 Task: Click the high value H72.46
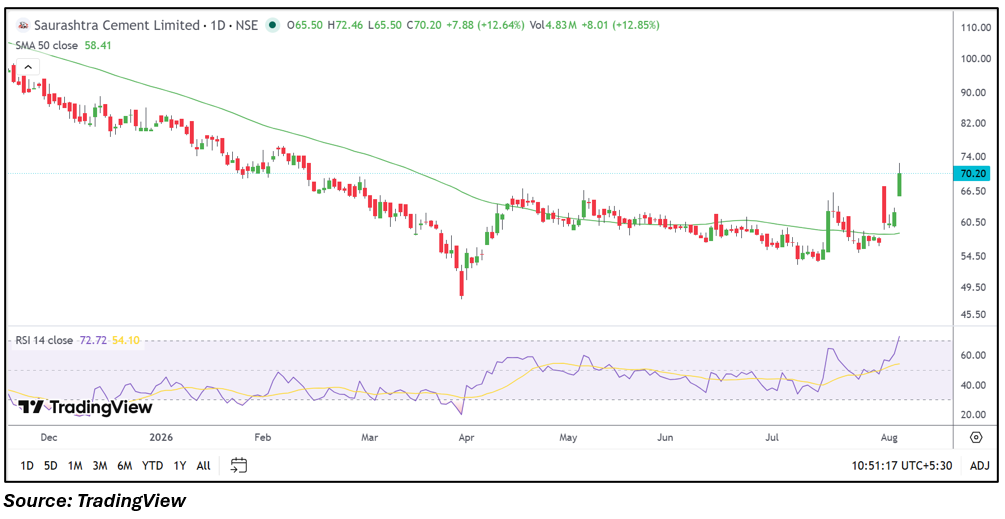pos(344,26)
